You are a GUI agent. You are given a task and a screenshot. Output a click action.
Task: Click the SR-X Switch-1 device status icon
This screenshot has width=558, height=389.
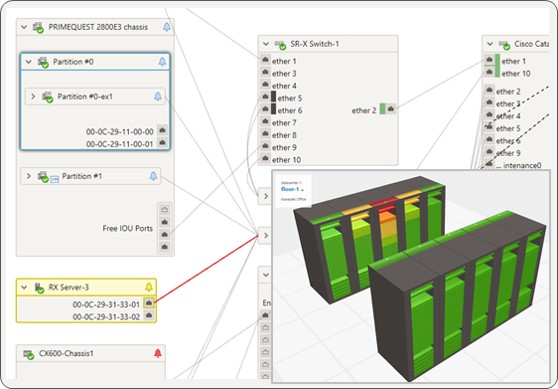click(280, 45)
